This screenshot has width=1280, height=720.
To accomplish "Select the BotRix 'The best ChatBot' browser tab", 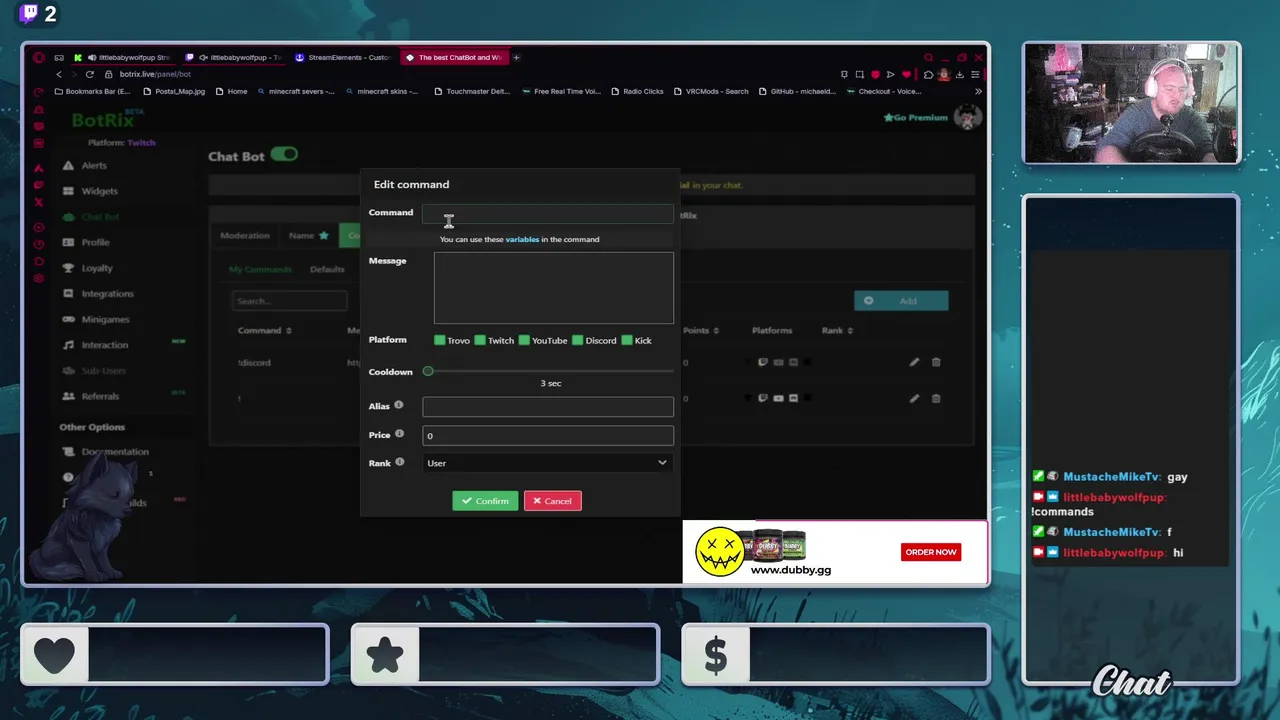I will pyautogui.click(x=455, y=57).
